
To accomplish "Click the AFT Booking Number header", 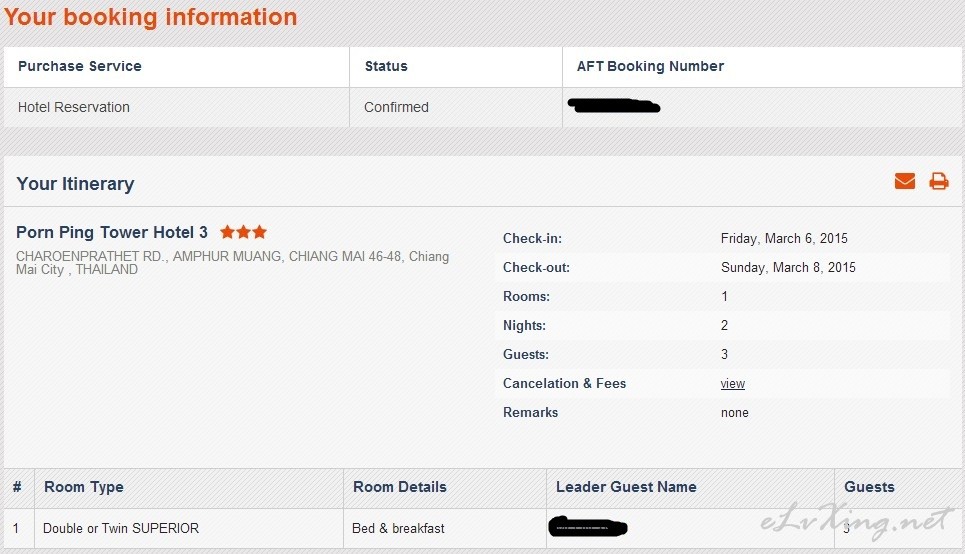I will pos(650,66).
